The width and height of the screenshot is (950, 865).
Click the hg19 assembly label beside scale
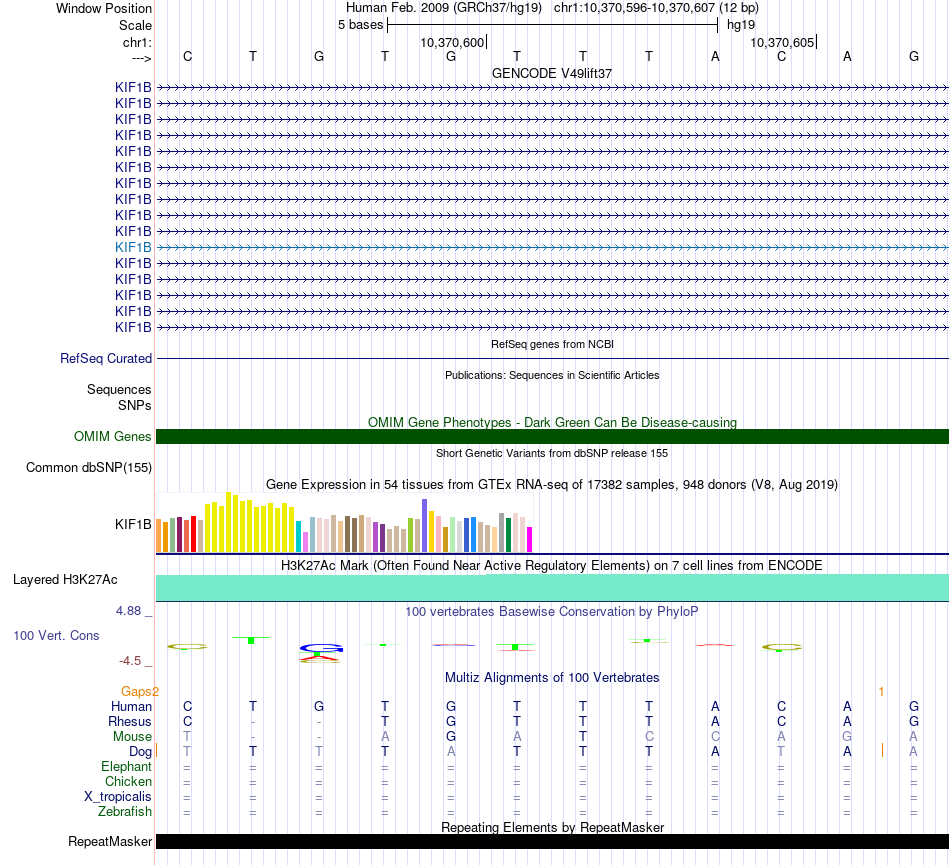[x=741, y=25]
